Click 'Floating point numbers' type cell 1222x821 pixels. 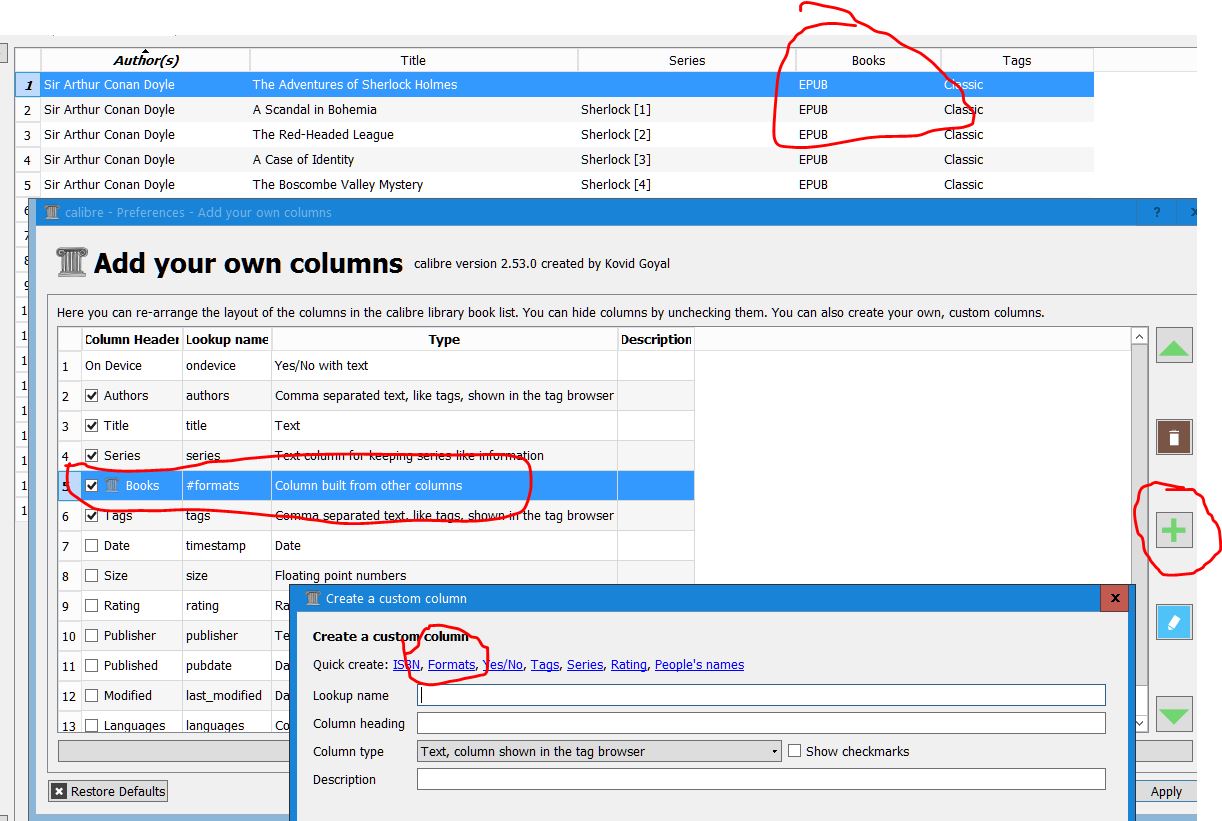pos(444,576)
